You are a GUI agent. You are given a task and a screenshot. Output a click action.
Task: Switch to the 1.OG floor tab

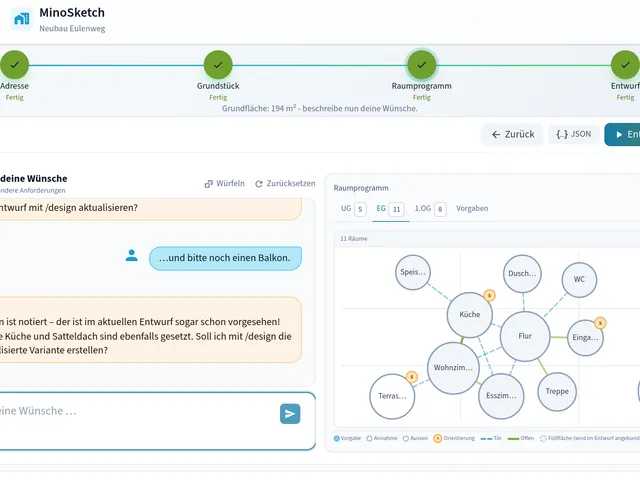point(430,209)
